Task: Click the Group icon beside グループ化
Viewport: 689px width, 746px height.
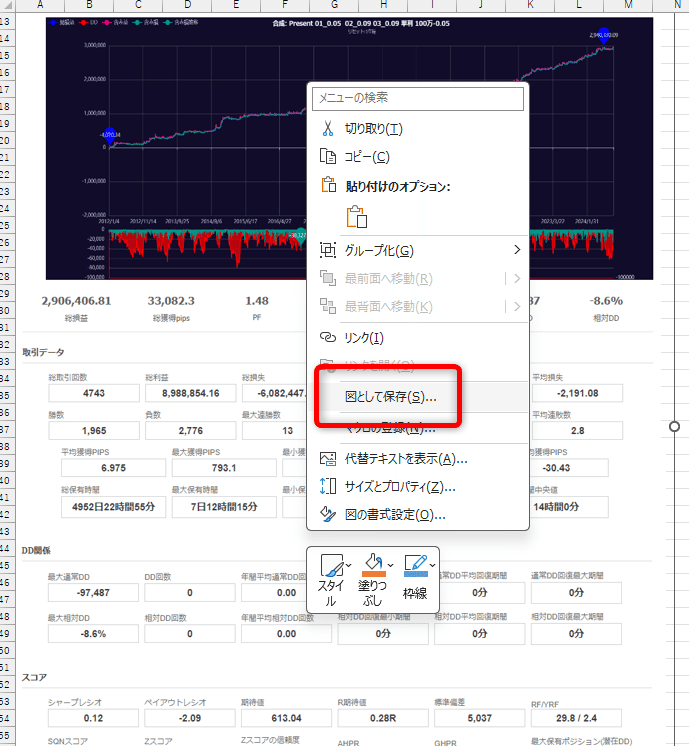Action: pyautogui.click(x=328, y=250)
